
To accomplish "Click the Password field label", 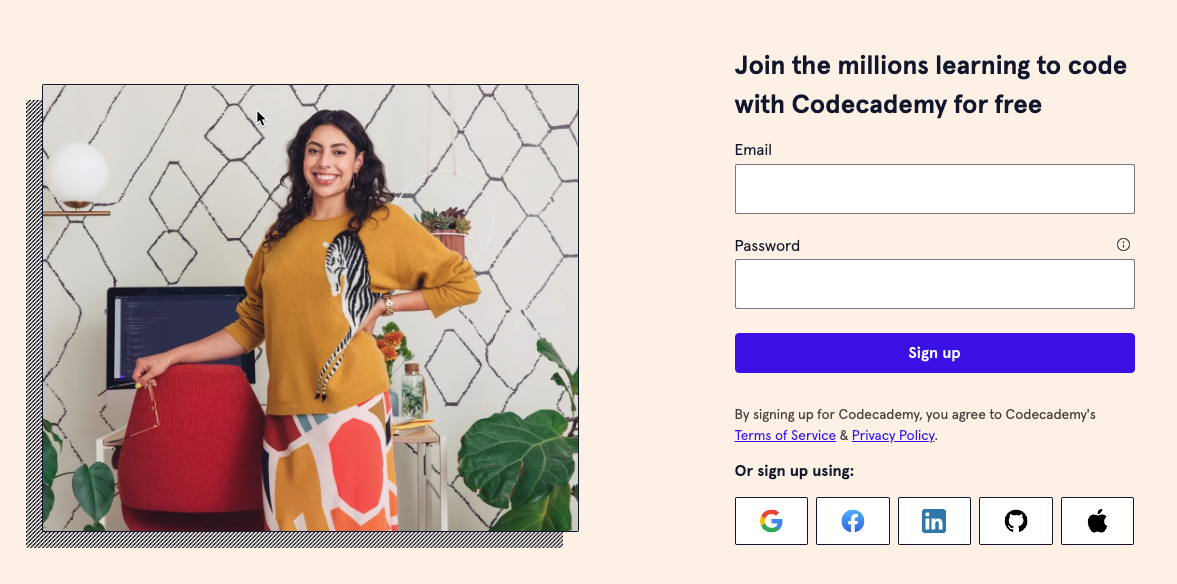I will coord(767,245).
